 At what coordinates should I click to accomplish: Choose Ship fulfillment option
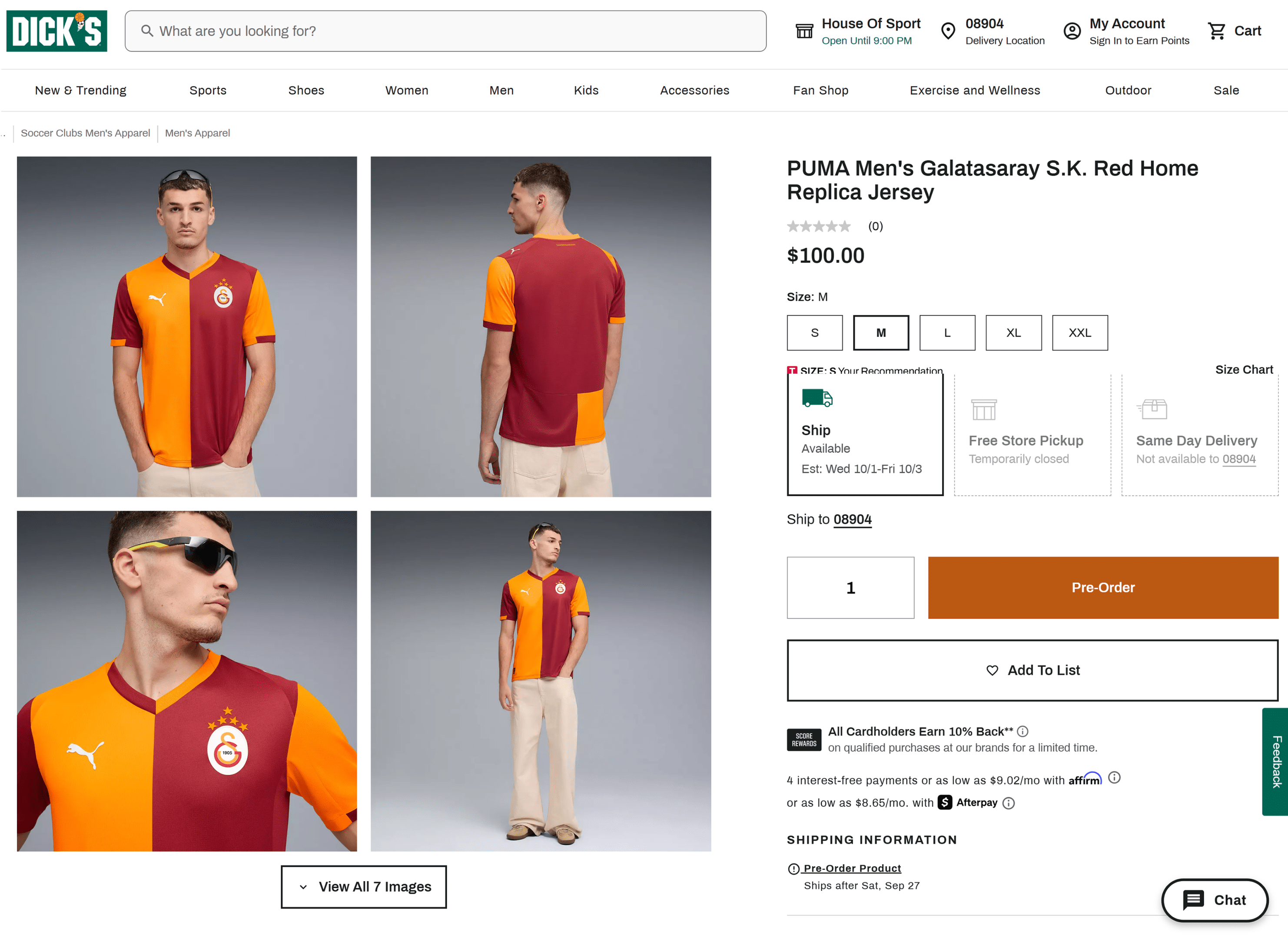(x=864, y=435)
